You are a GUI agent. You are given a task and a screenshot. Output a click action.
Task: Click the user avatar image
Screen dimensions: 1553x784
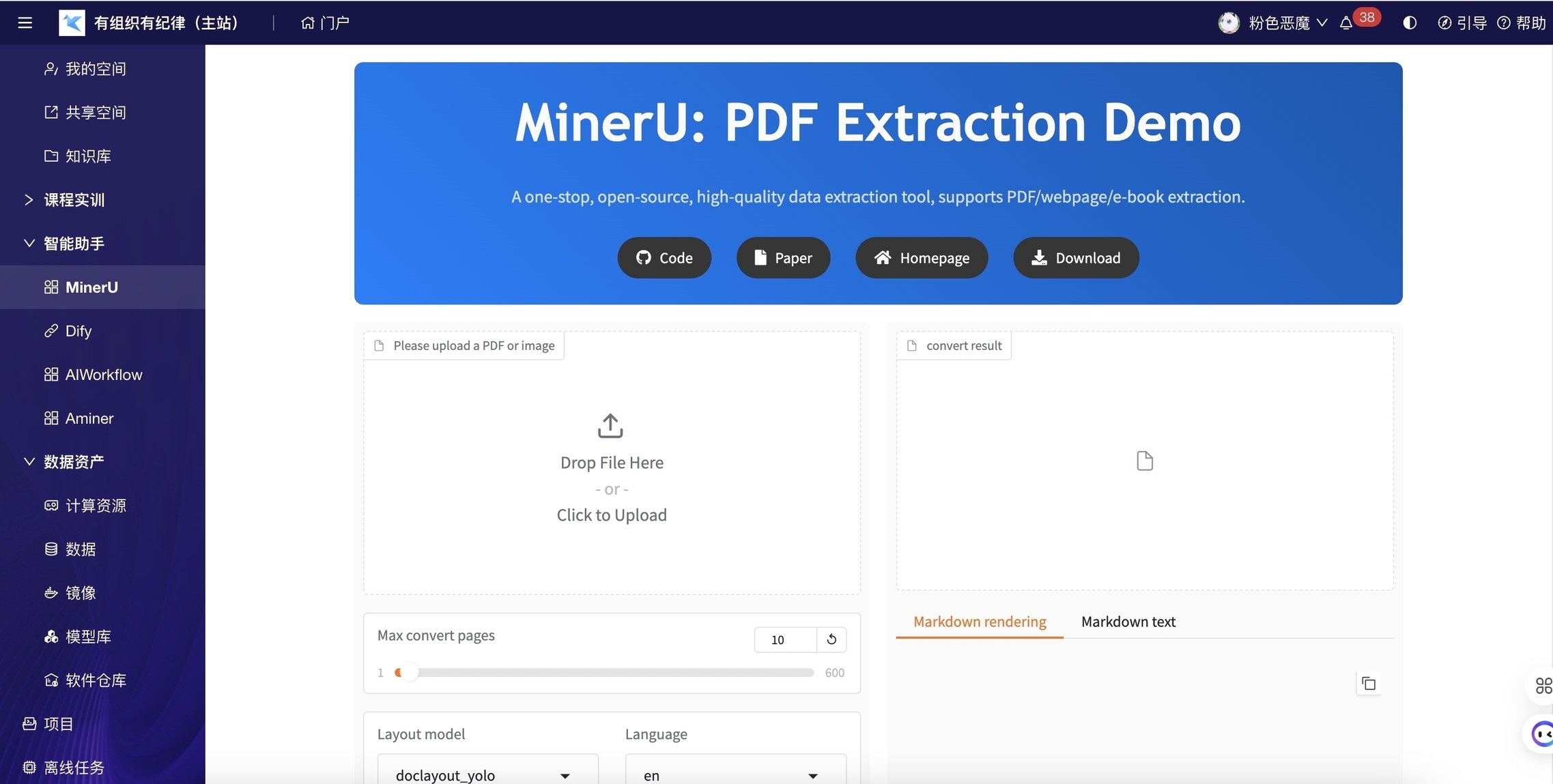(x=1229, y=23)
